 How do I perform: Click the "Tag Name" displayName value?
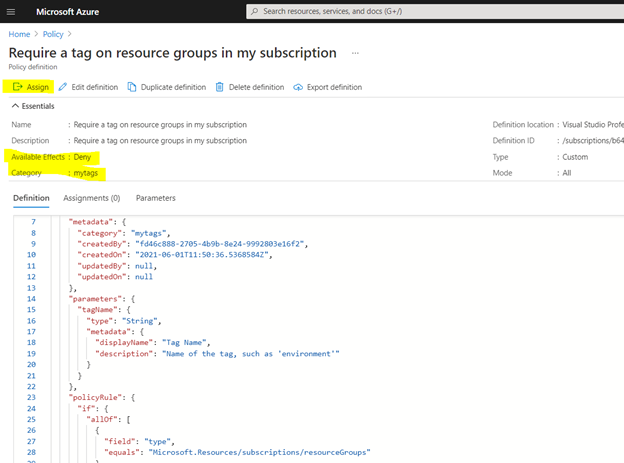tap(184, 342)
